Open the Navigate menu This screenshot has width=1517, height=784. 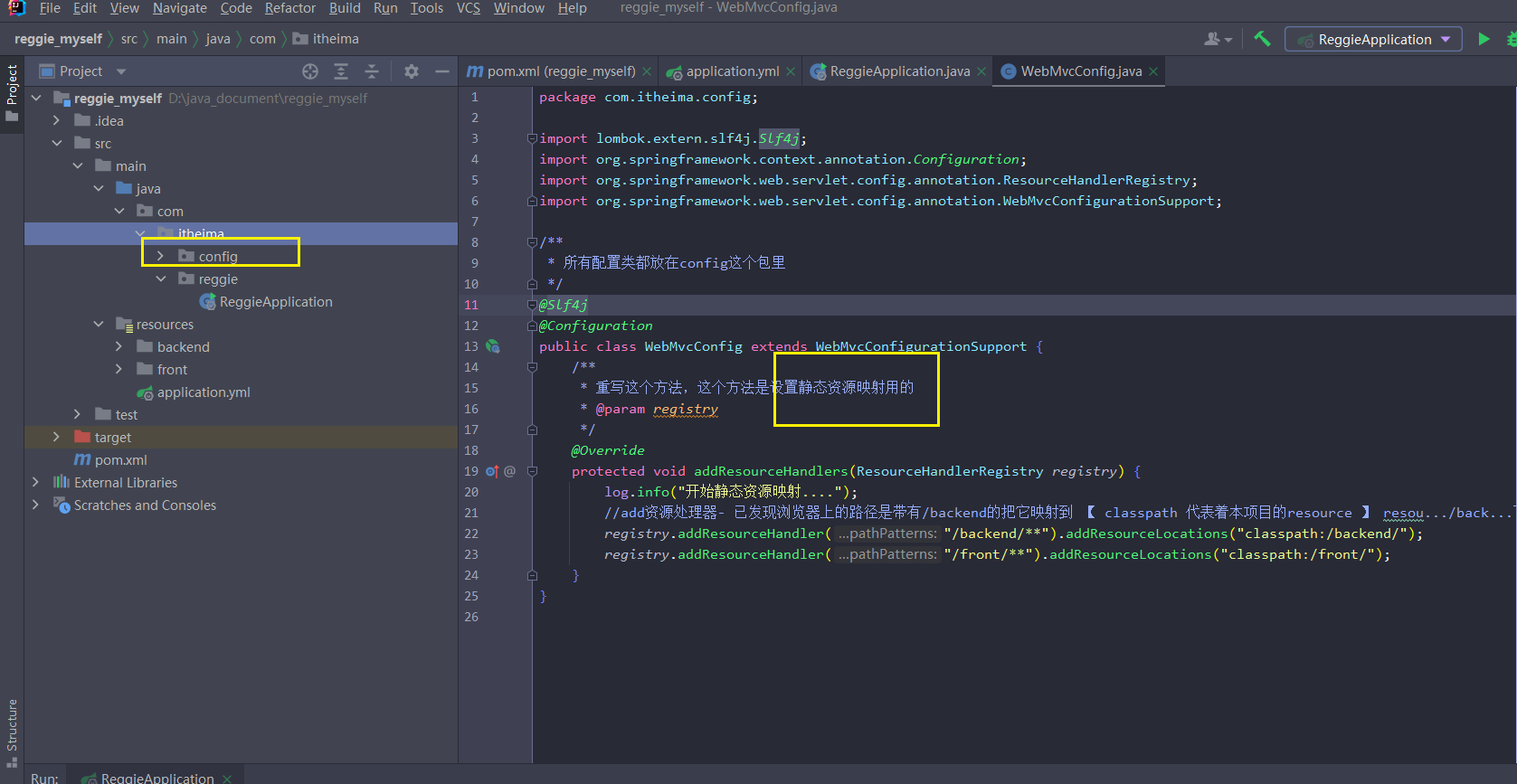point(179,8)
